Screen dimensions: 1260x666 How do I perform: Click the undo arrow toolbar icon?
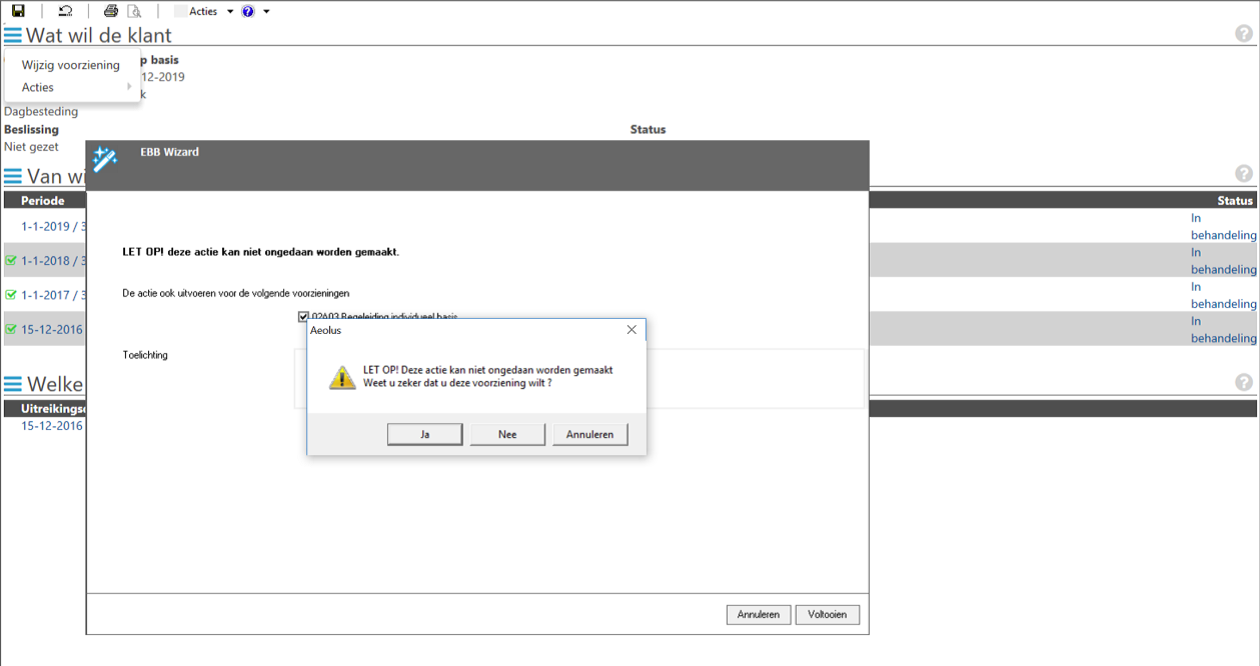pyautogui.click(x=65, y=11)
